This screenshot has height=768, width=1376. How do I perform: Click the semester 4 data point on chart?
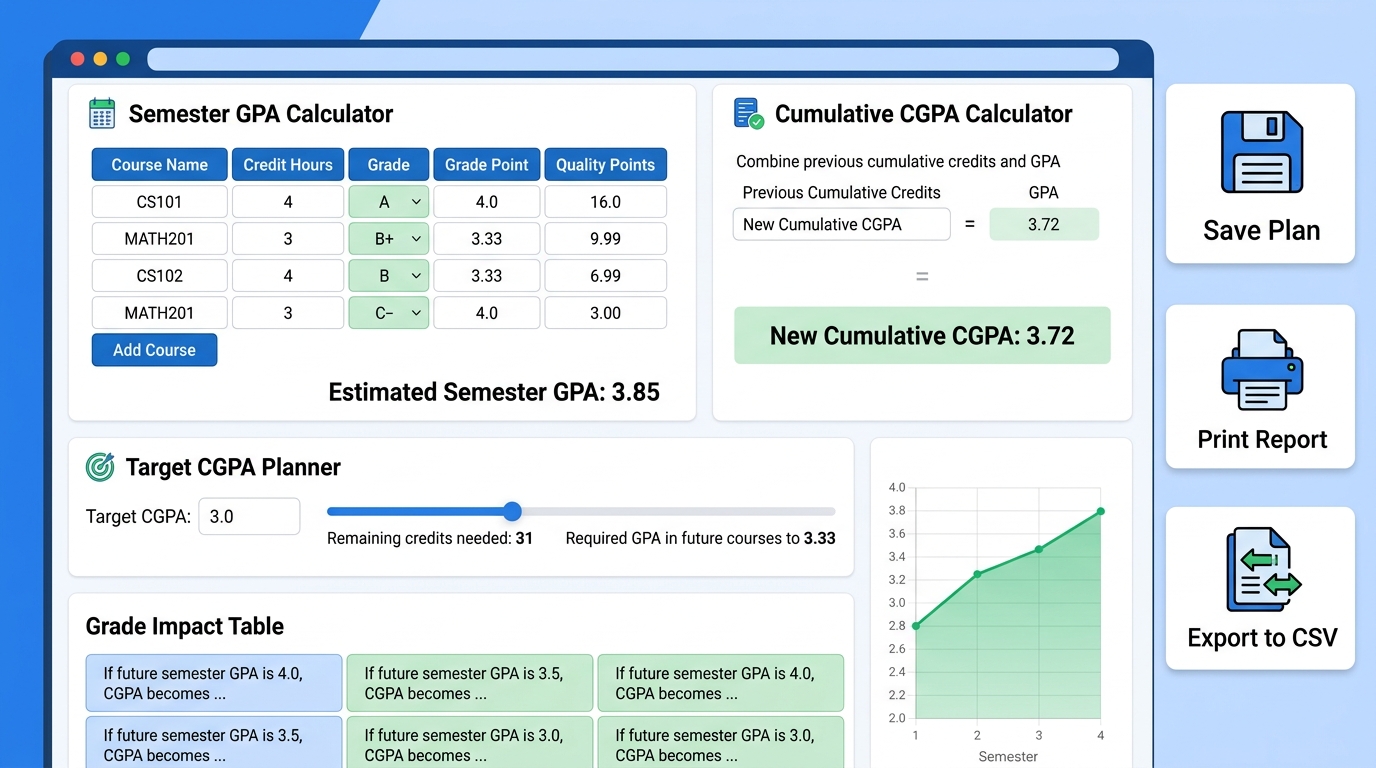pos(1101,511)
